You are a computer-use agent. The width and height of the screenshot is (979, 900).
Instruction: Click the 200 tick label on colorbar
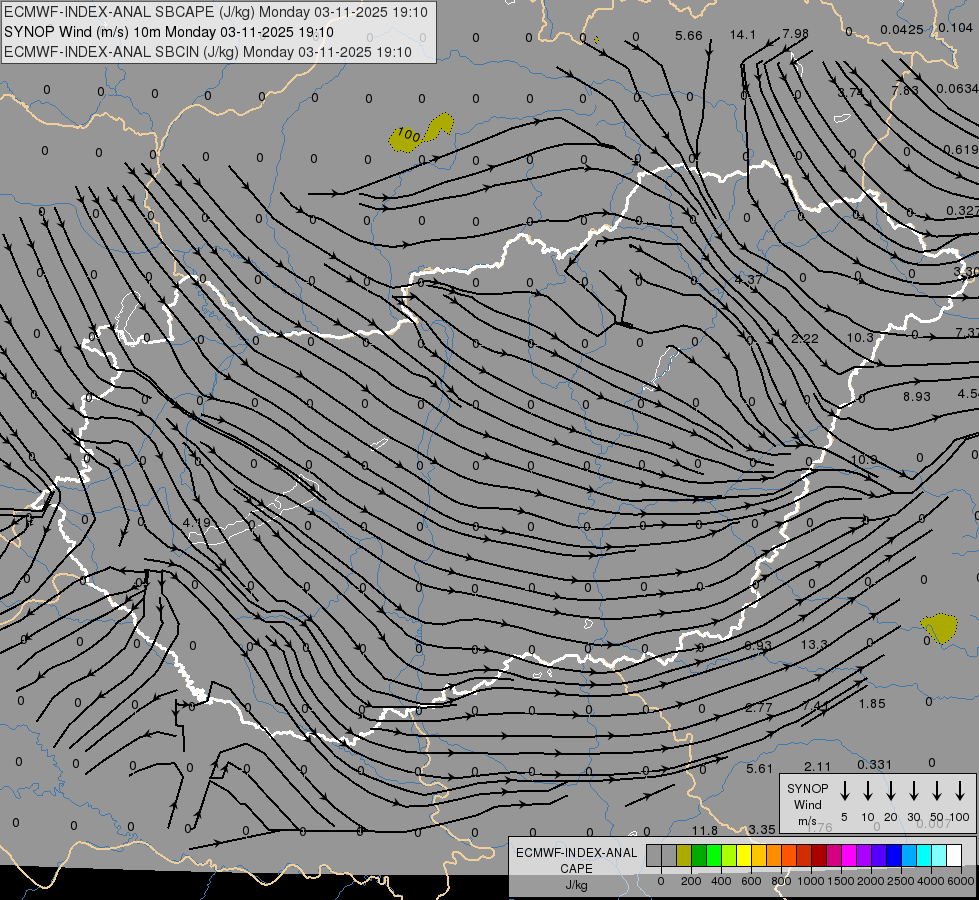click(x=691, y=881)
